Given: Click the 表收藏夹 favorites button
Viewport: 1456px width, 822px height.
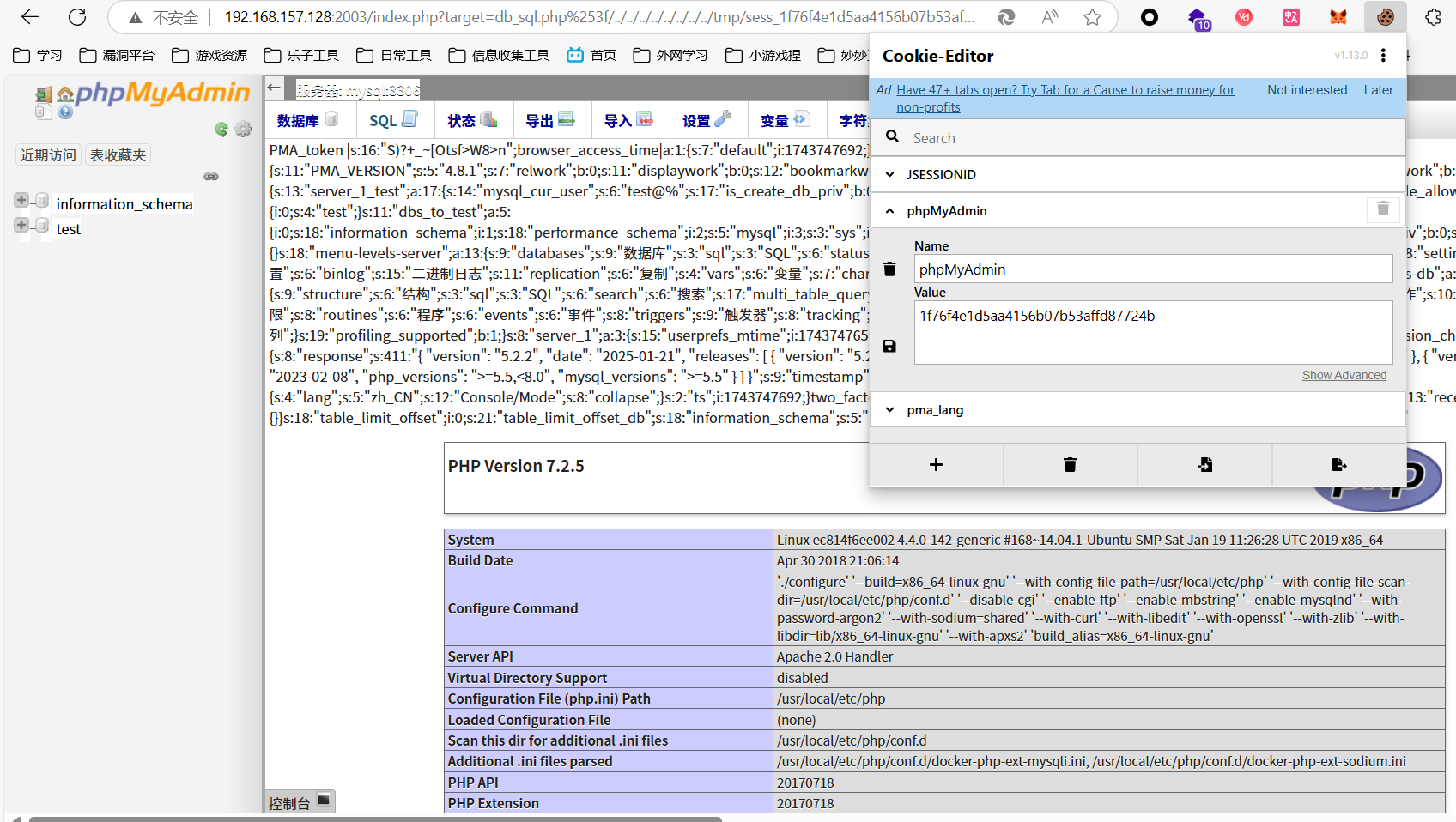Looking at the screenshot, I should tap(118, 154).
